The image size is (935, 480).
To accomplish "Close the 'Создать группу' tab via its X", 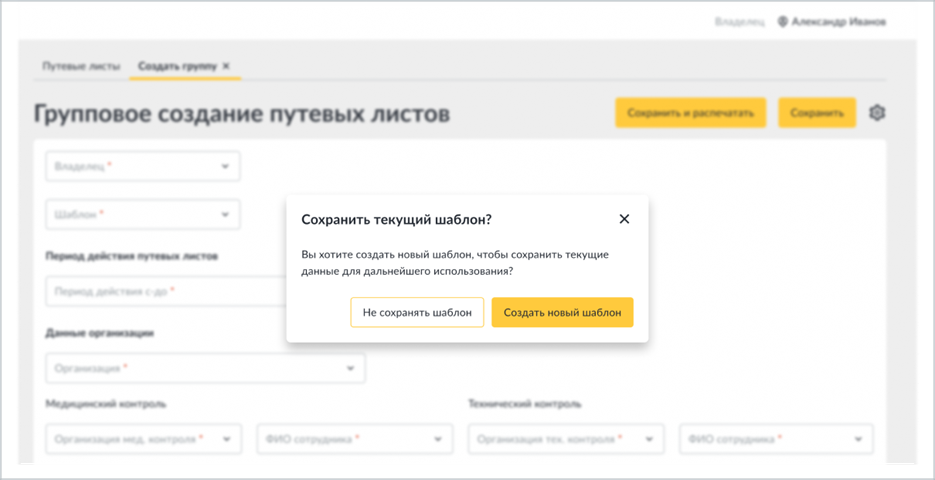I will point(226,66).
